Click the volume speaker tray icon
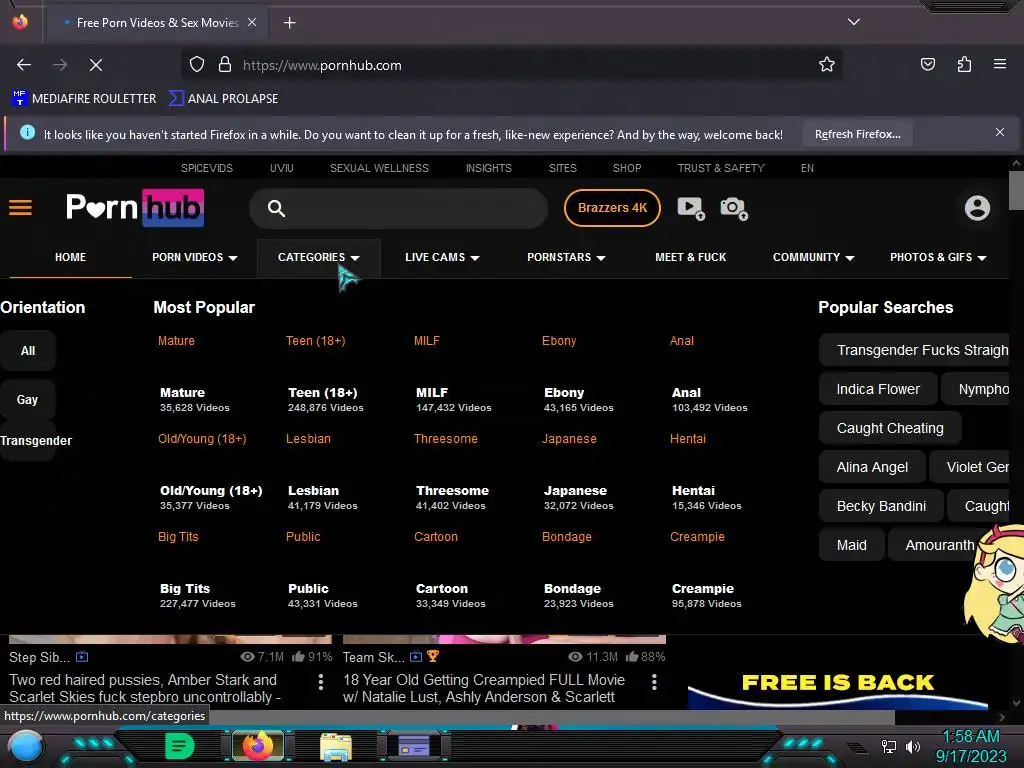The width and height of the screenshot is (1024, 768). (x=912, y=746)
